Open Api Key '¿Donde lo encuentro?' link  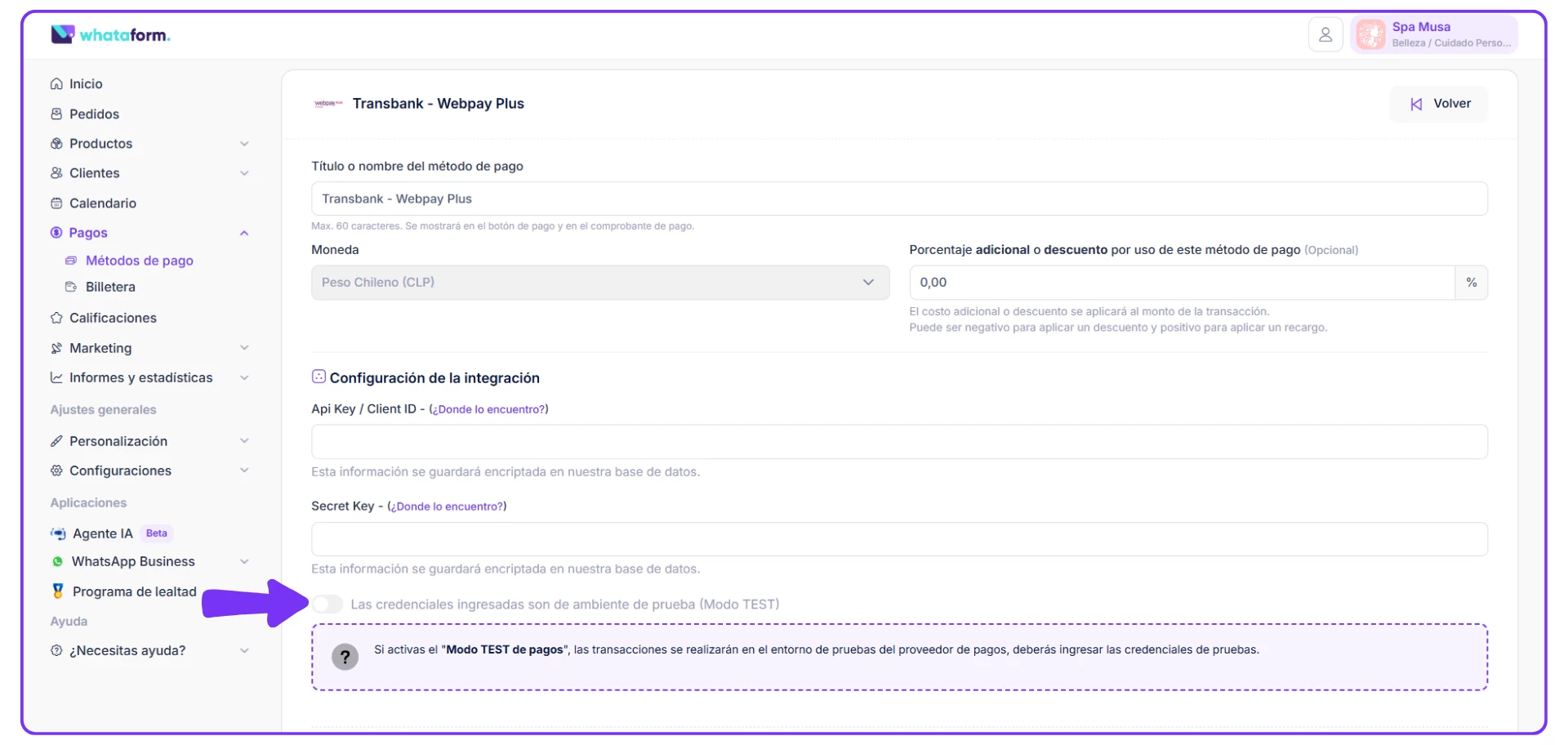pyautogui.click(x=488, y=409)
